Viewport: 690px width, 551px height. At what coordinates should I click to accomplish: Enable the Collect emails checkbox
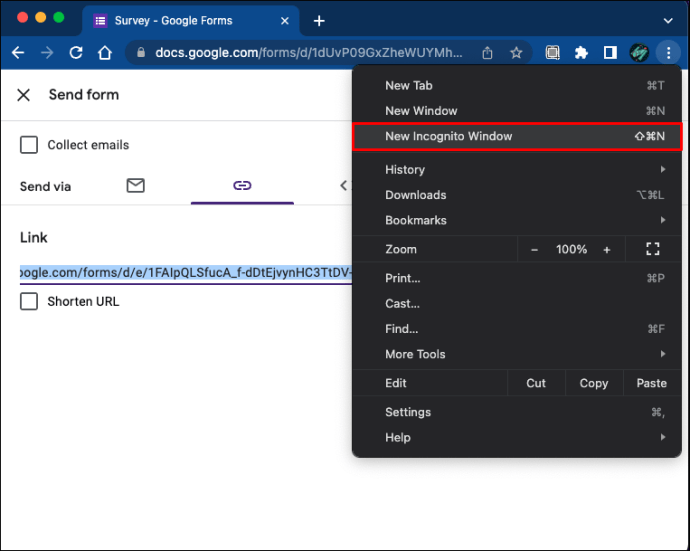pos(30,145)
